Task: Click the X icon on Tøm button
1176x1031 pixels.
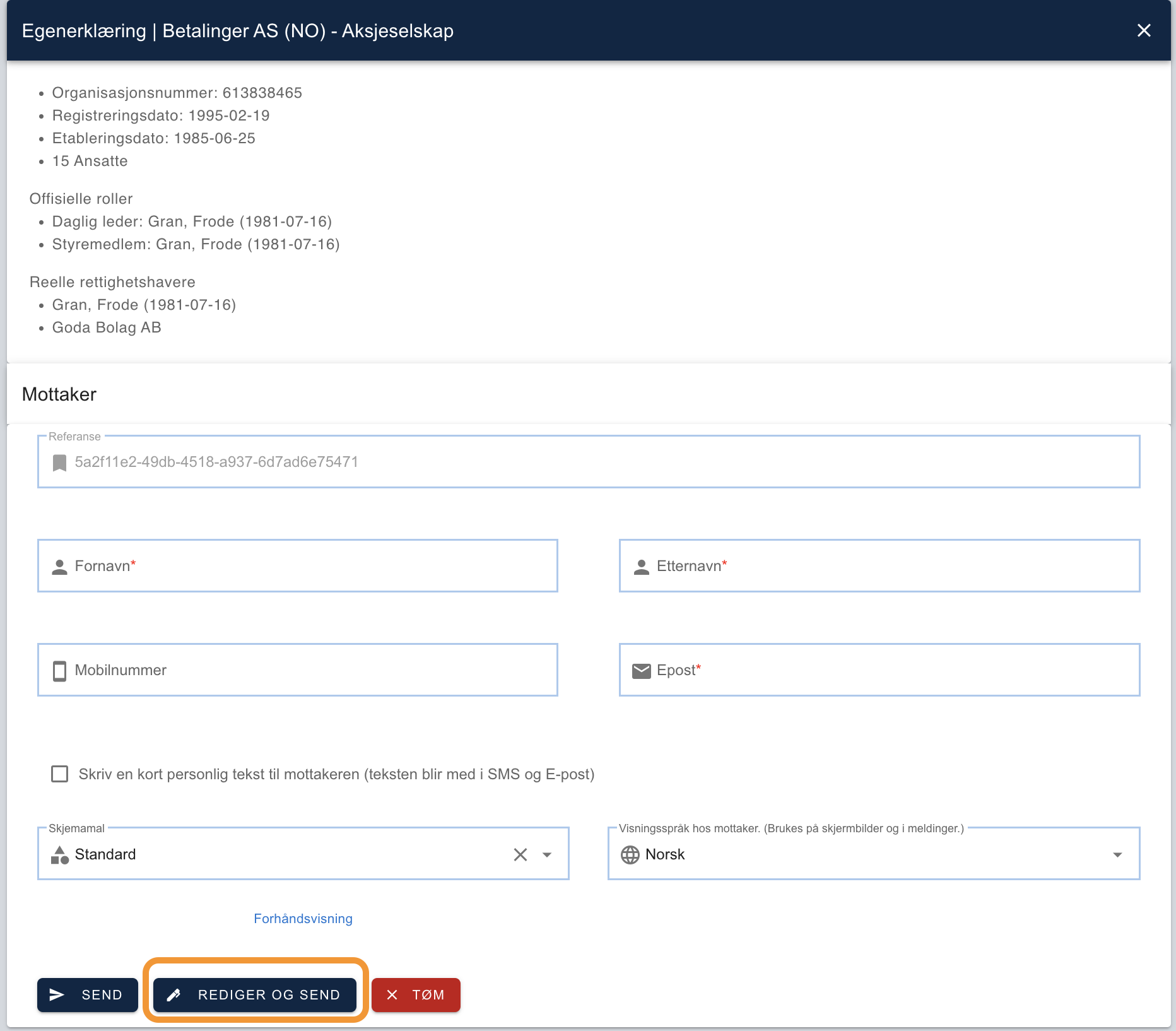Action: coord(392,995)
